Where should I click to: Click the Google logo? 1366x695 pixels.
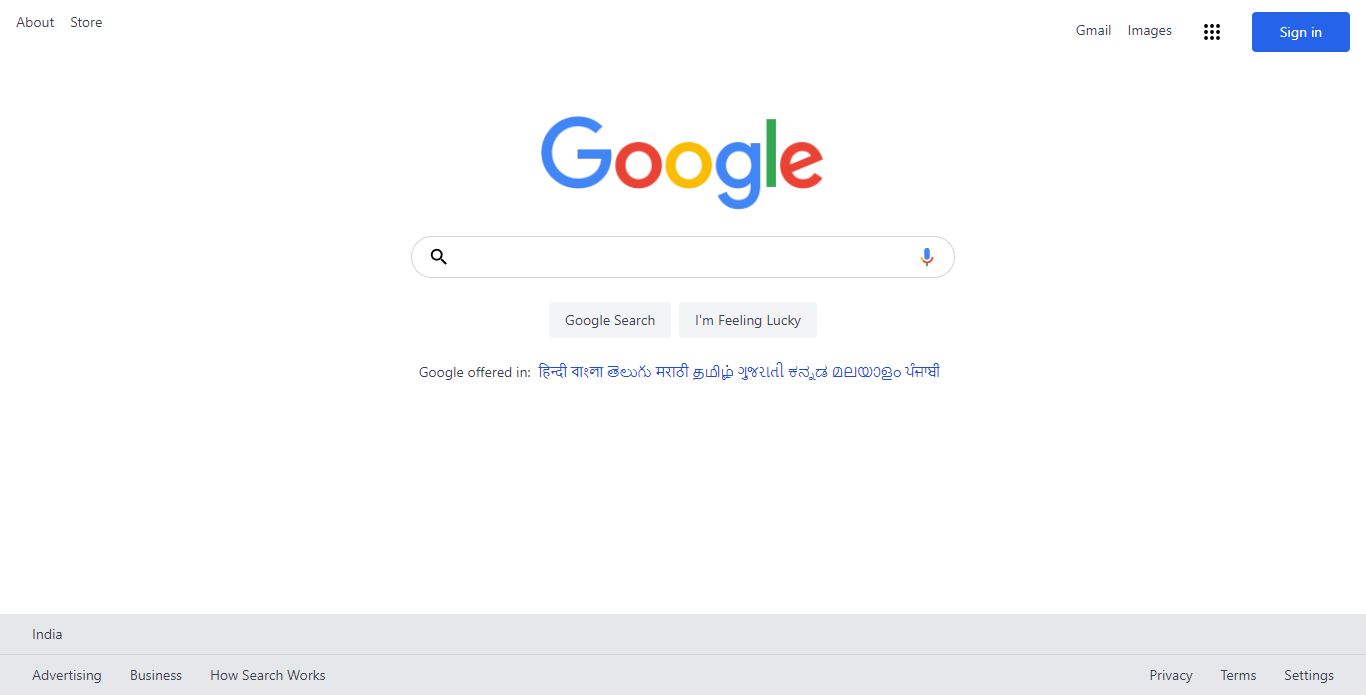682,162
